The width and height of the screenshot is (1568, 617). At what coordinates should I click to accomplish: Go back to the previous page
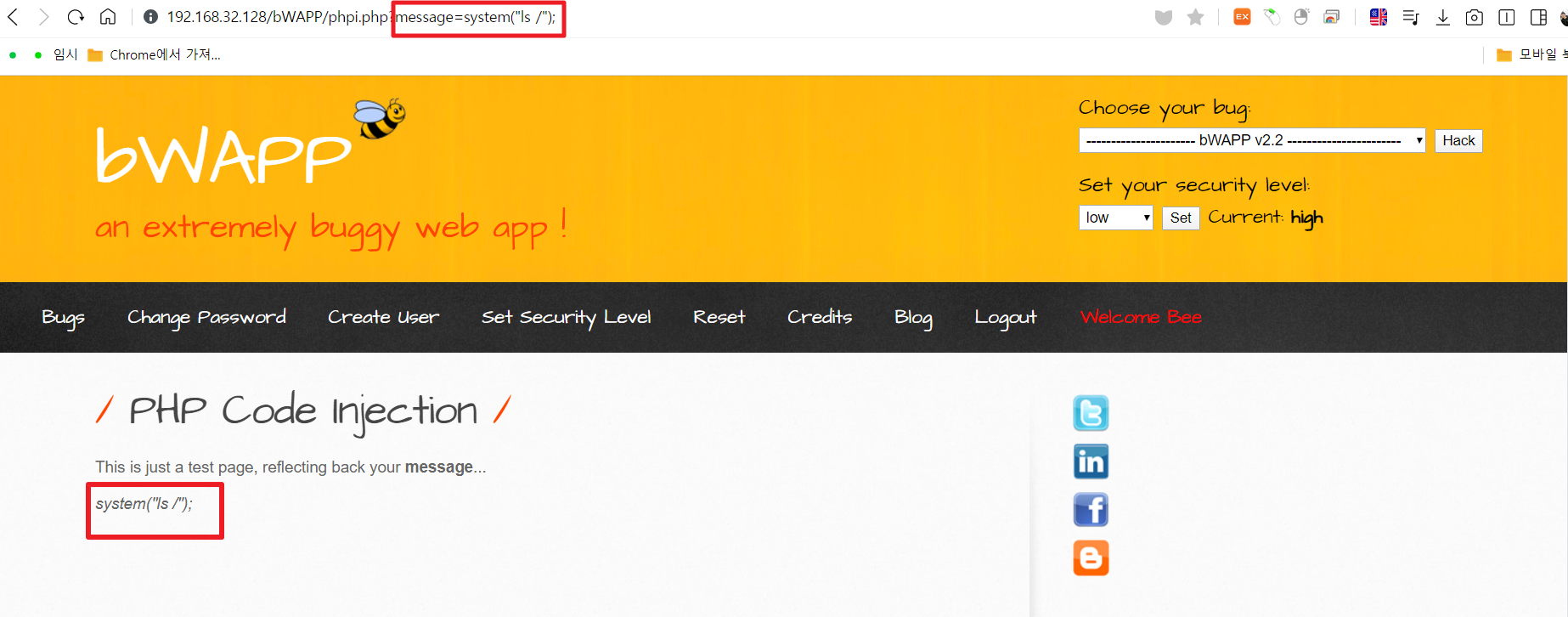click(x=14, y=17)
